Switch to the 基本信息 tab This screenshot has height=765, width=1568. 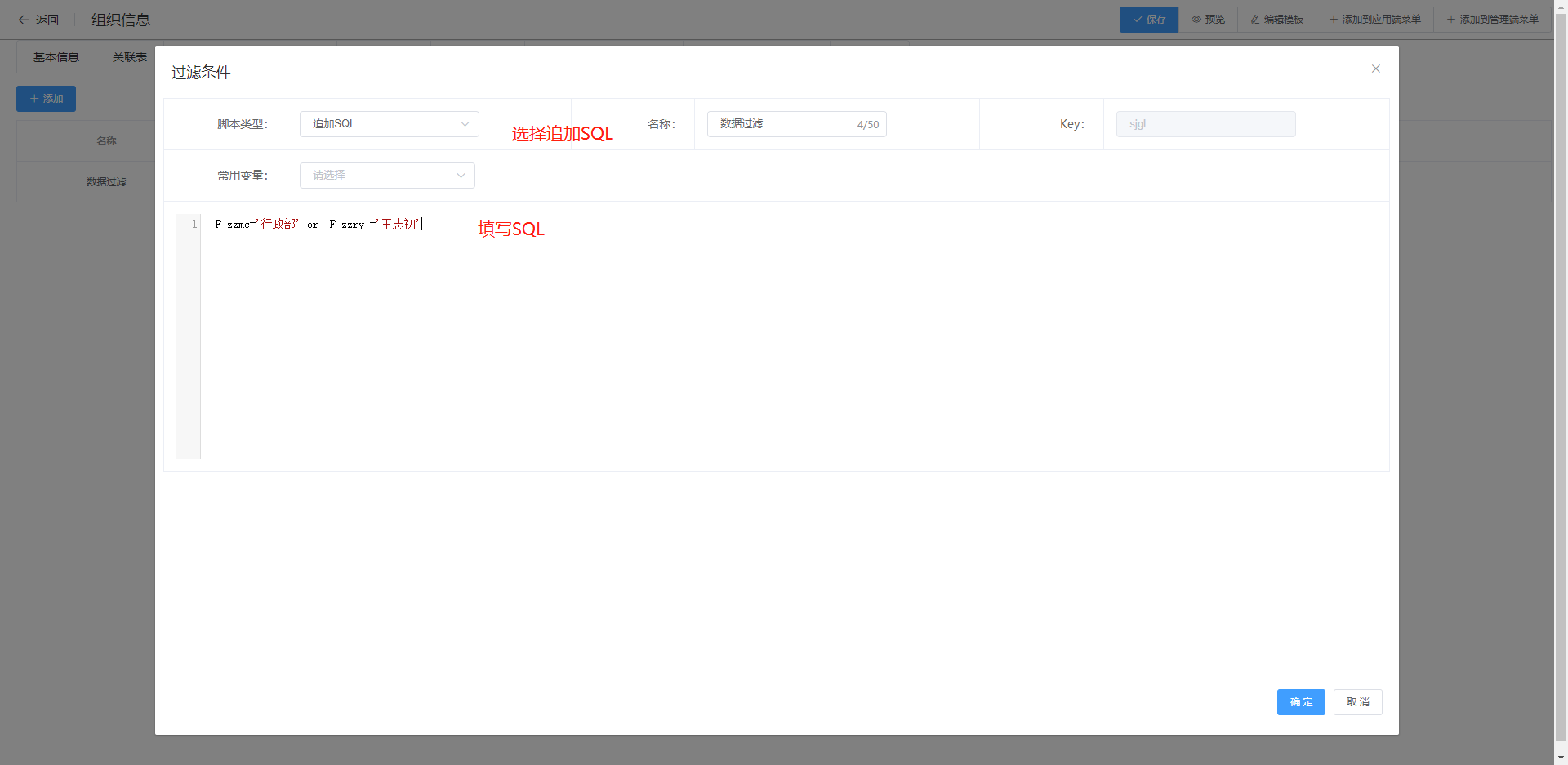tap(56, 57)
